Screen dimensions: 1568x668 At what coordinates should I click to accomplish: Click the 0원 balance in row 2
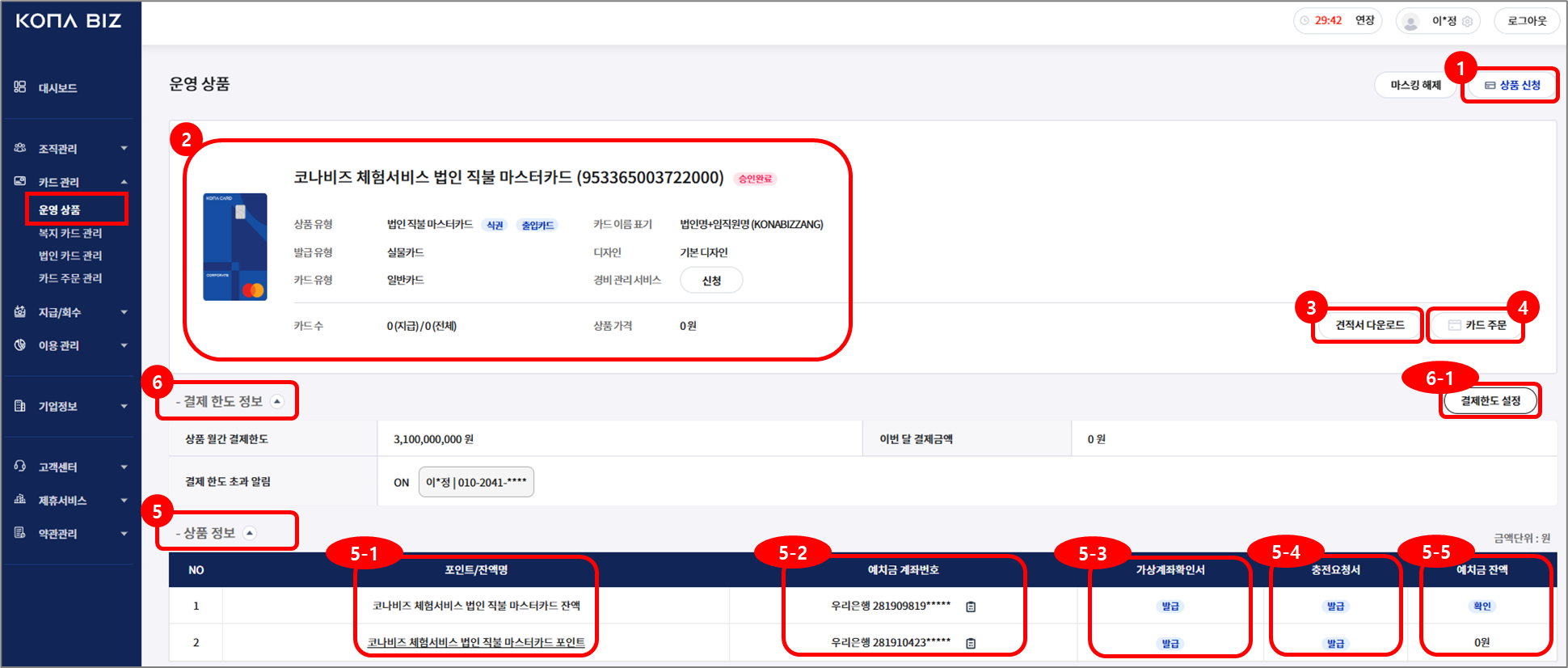[1482, 643]
